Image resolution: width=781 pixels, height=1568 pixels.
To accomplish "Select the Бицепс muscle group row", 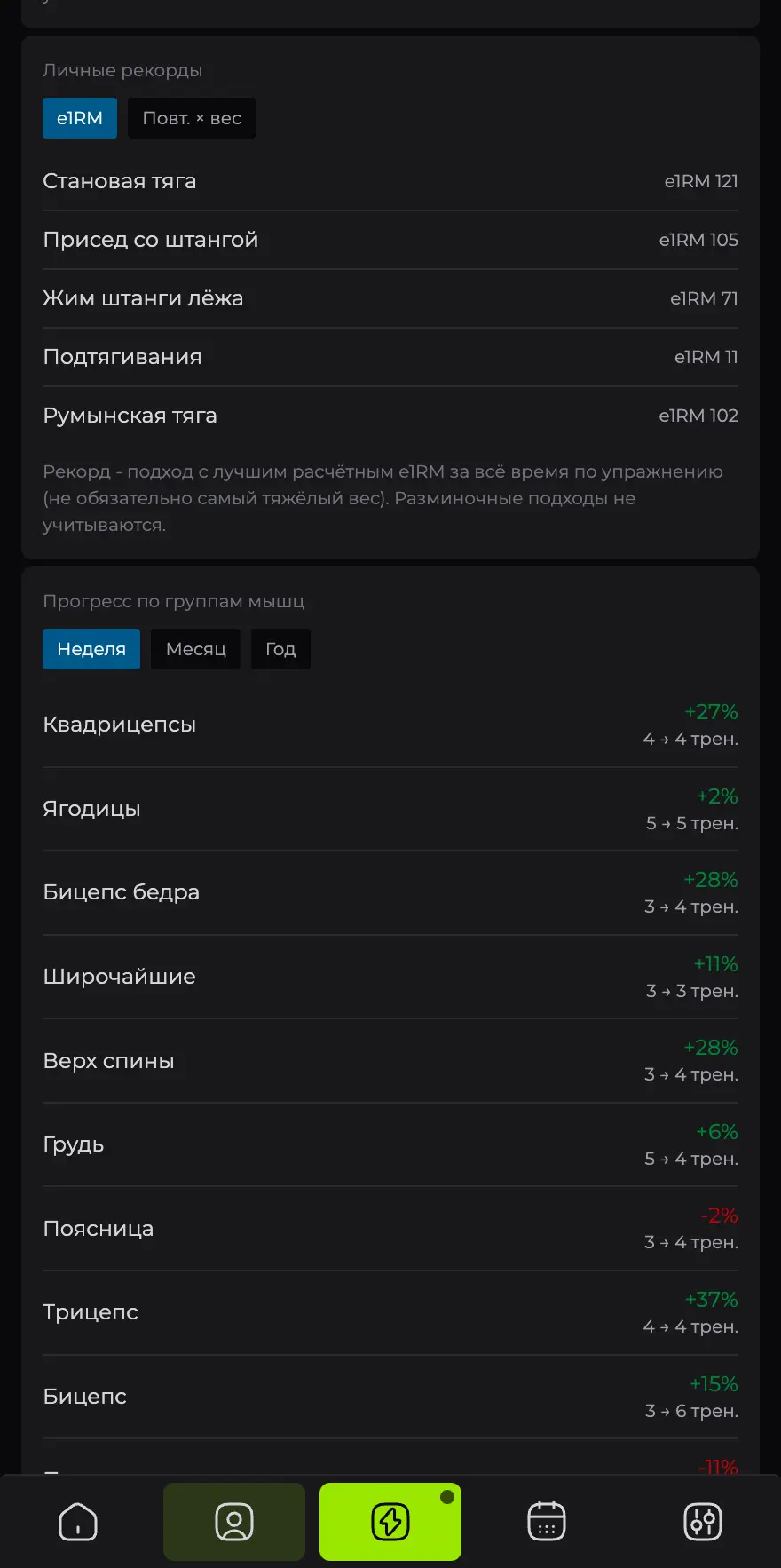I will pyautogui.click(x=390, y=1397).
